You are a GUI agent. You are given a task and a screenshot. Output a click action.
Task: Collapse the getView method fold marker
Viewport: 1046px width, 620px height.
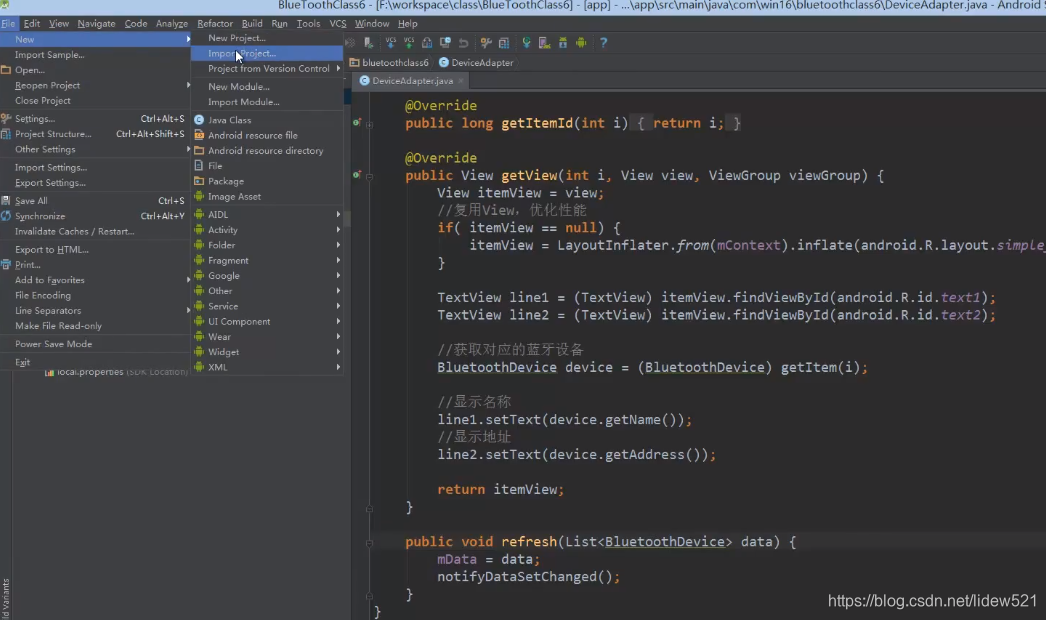(x=369, y=176)
